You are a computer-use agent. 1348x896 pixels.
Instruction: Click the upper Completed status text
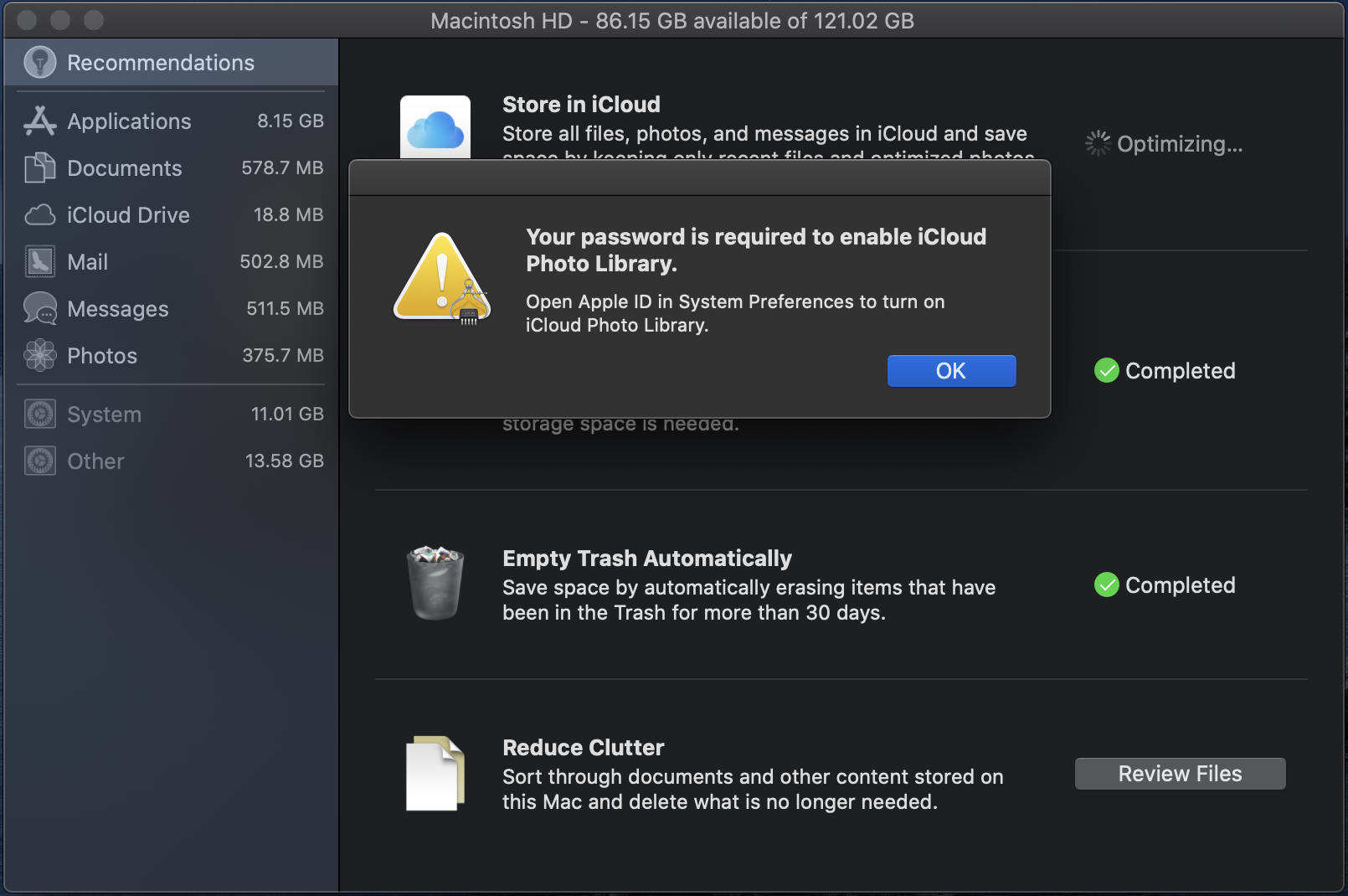(x=1181, y=371)
